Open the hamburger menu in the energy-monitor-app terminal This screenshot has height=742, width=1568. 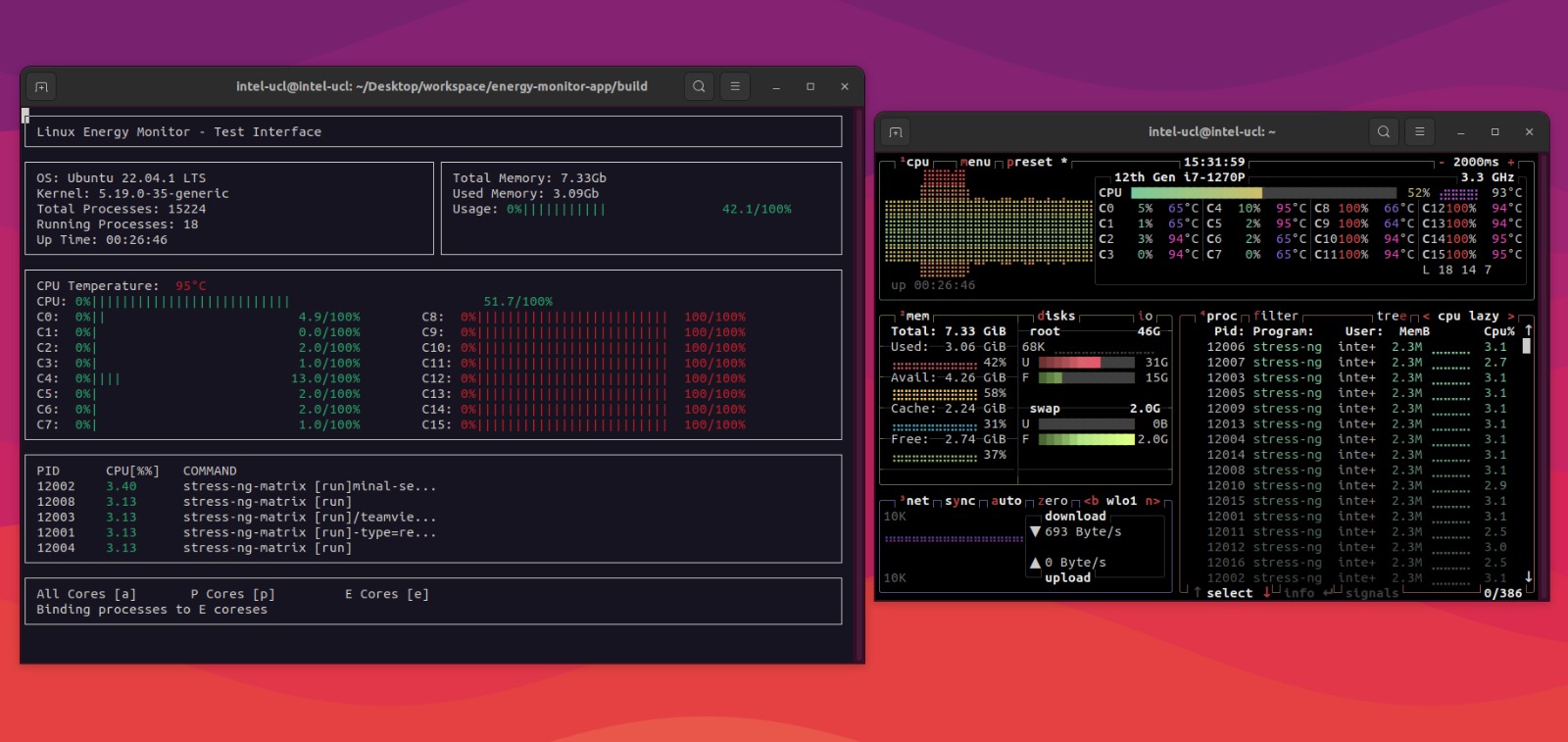pos(735,86)
